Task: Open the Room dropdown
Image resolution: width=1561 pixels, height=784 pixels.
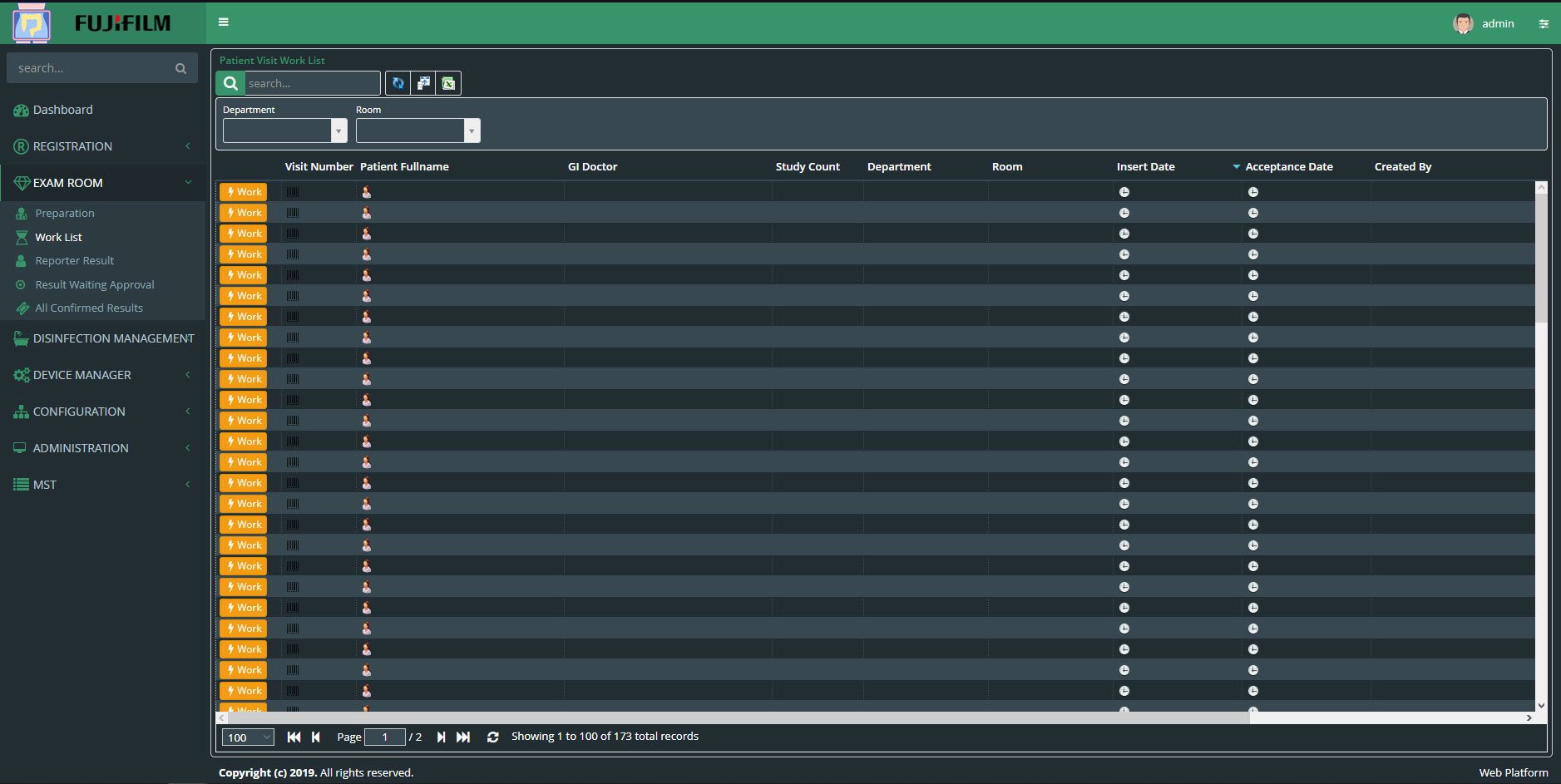Action: click(x=472, y=131)
